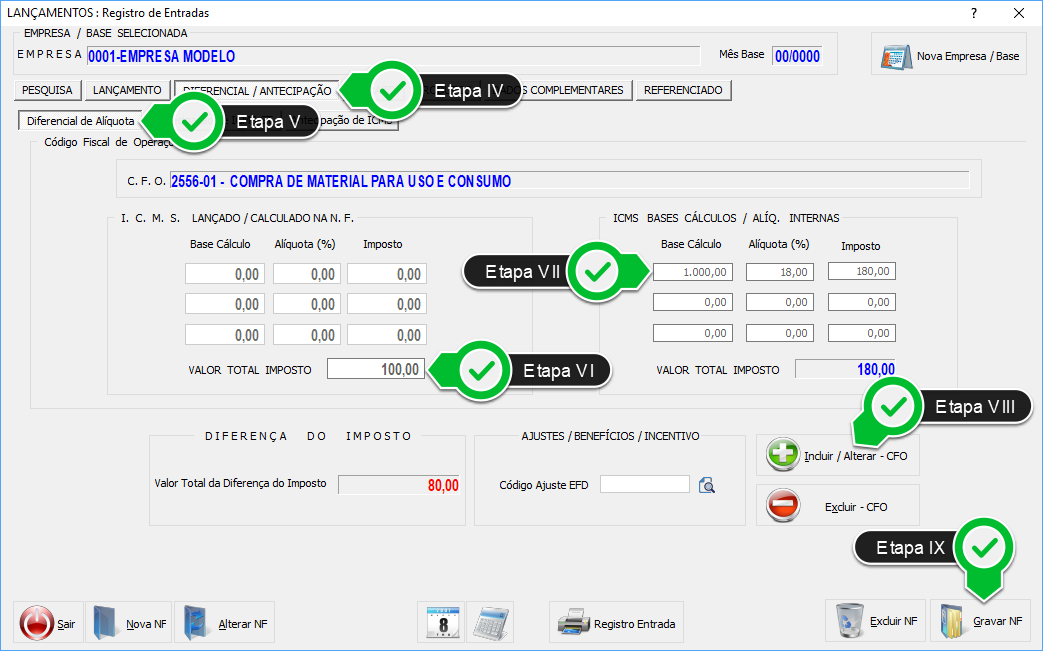Screen dimensions: 1043x651
Task: Open the calculator icon button
Action: point(491,623)
